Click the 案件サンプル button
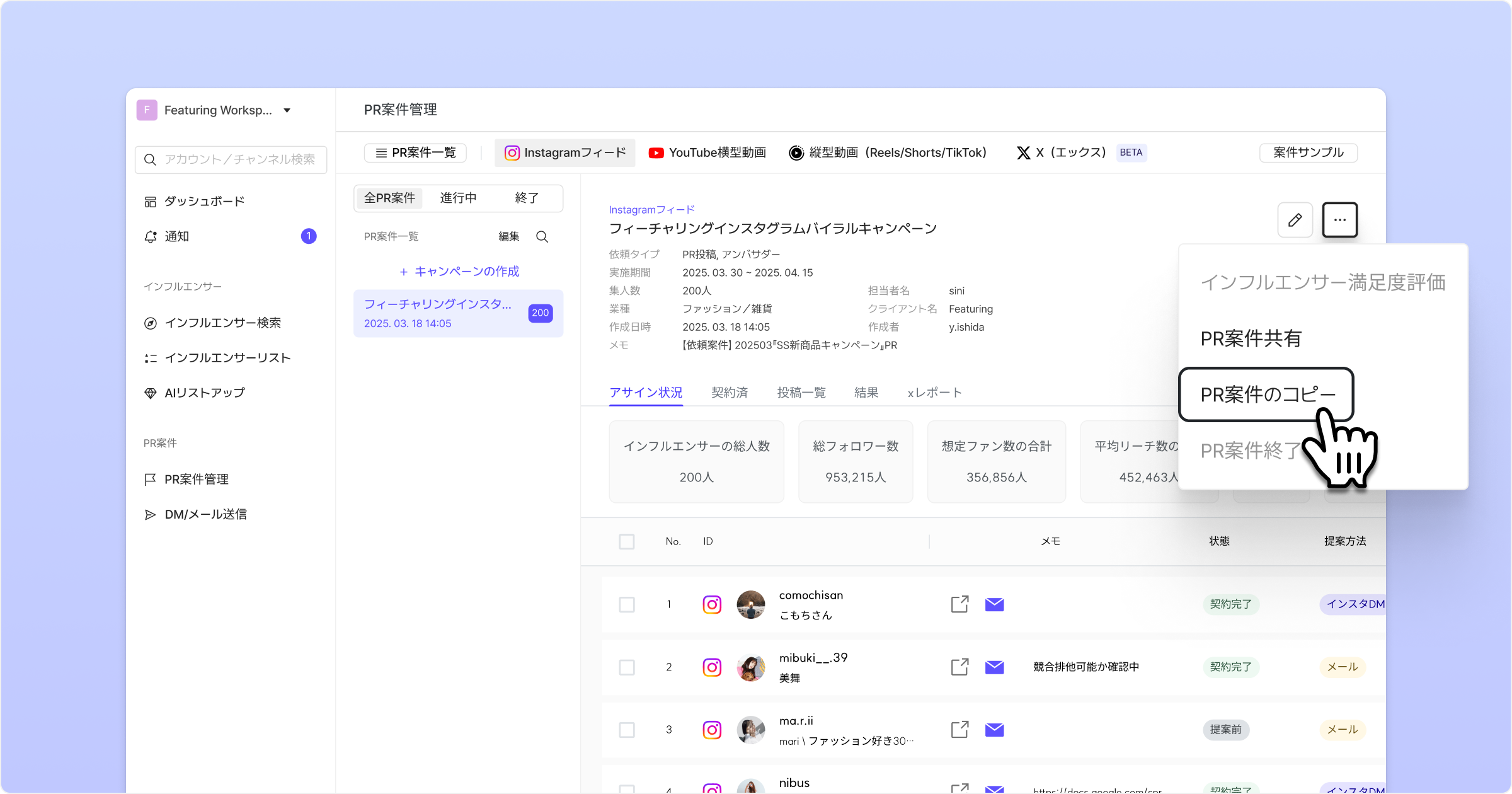The width and height of the screenshot is (1512, 794). (x=1308, y=152)
